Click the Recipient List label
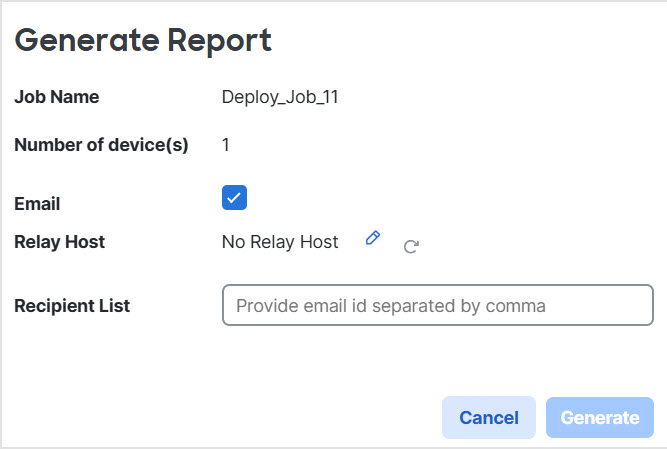This screenshot has height=449, width=667. [x=72, y=306]
